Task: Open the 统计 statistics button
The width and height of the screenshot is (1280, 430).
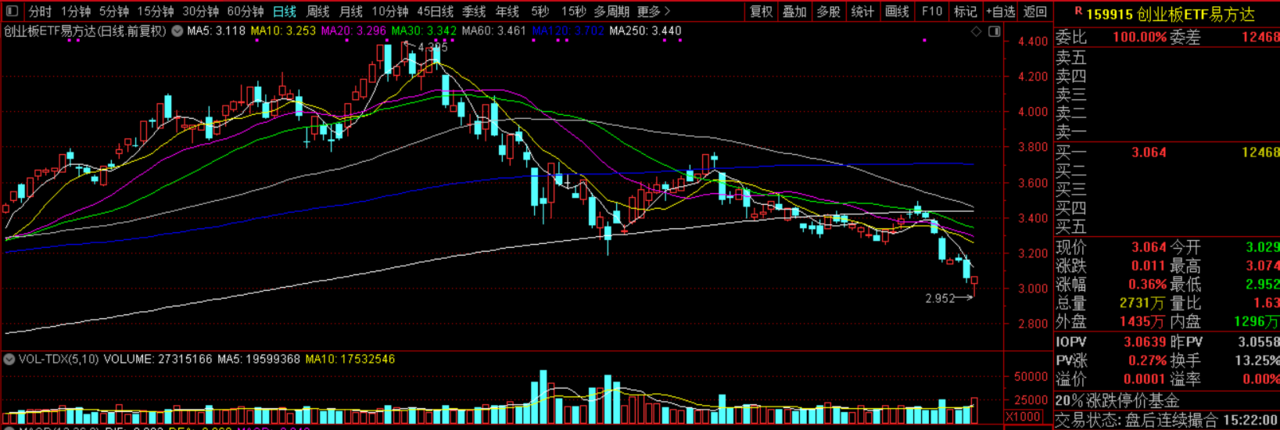Action: point(862,12)
